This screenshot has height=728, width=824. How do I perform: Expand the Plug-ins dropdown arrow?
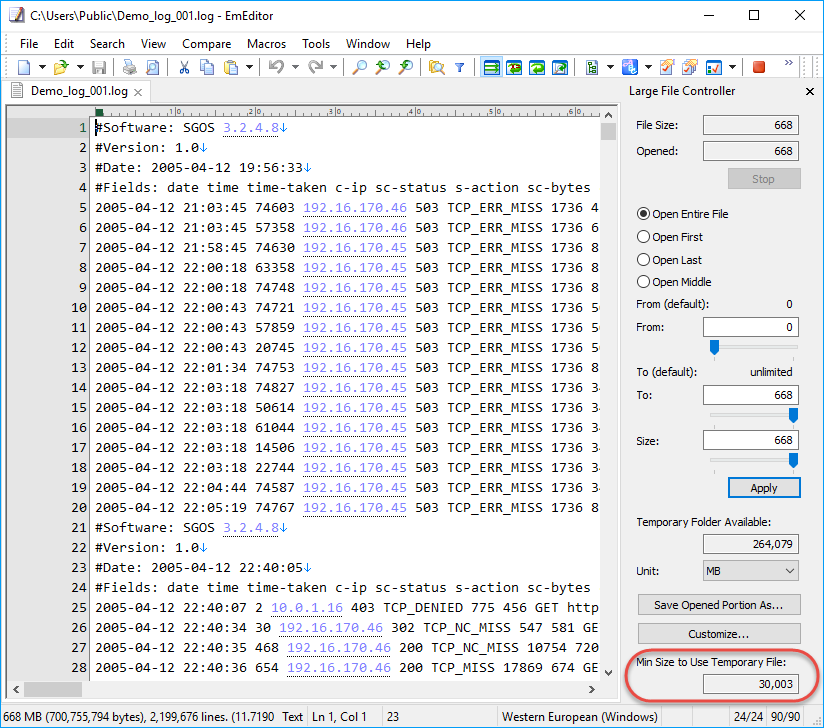click(732, 67)
